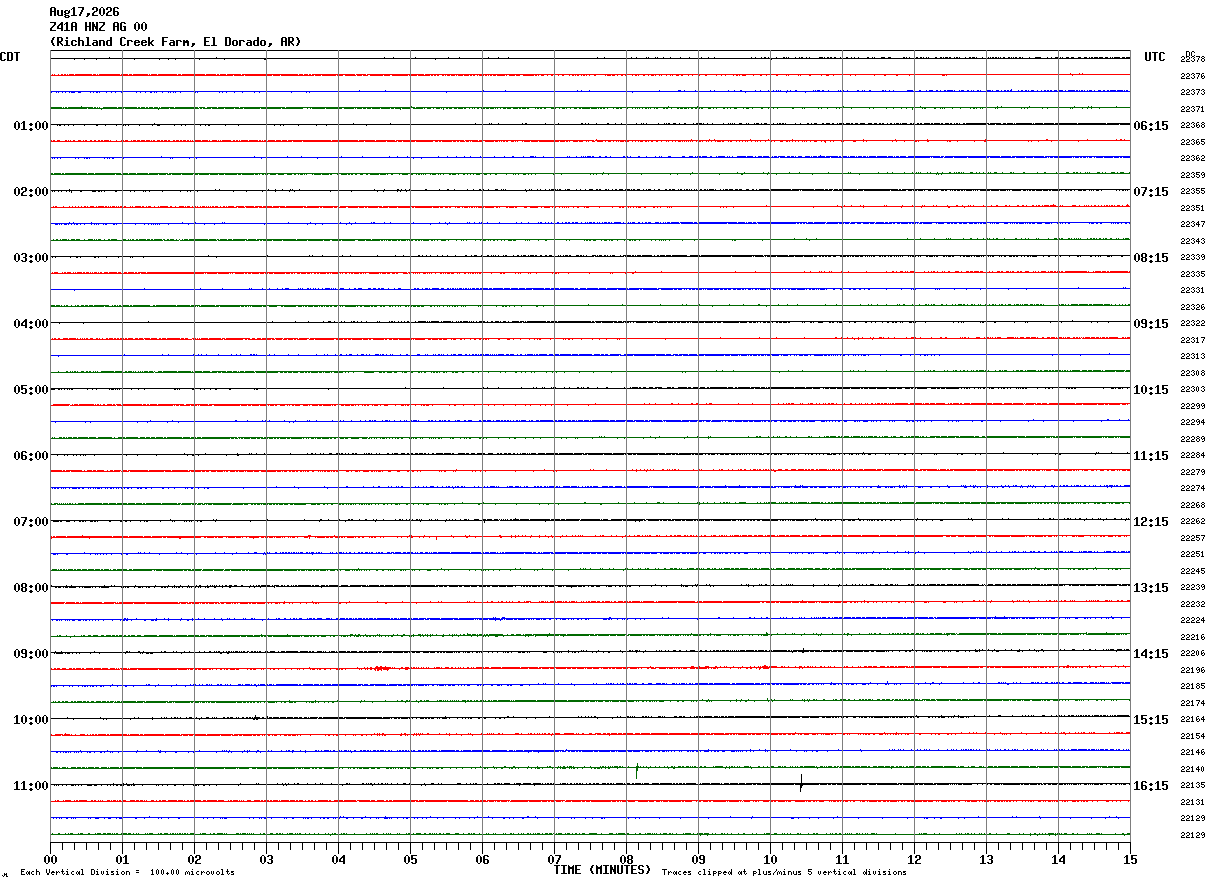
Task: Select minute 15 on the time axis
Action: (x=1130, y=859)
